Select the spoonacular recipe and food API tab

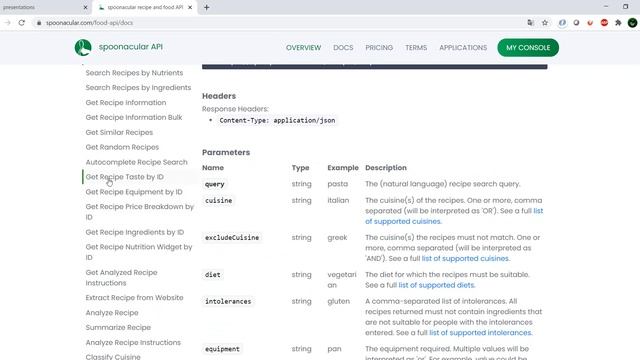(x=145, y=7)
